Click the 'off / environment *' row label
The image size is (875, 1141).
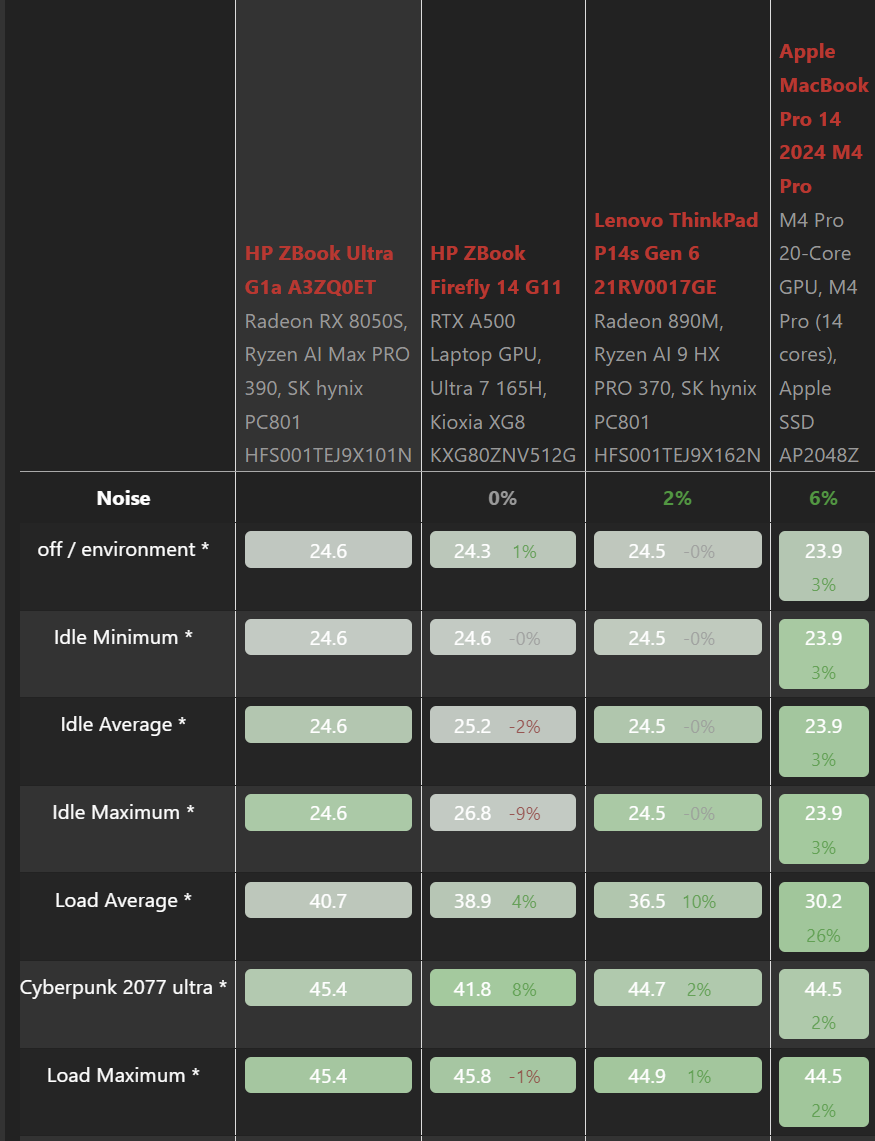pos(123,549)
